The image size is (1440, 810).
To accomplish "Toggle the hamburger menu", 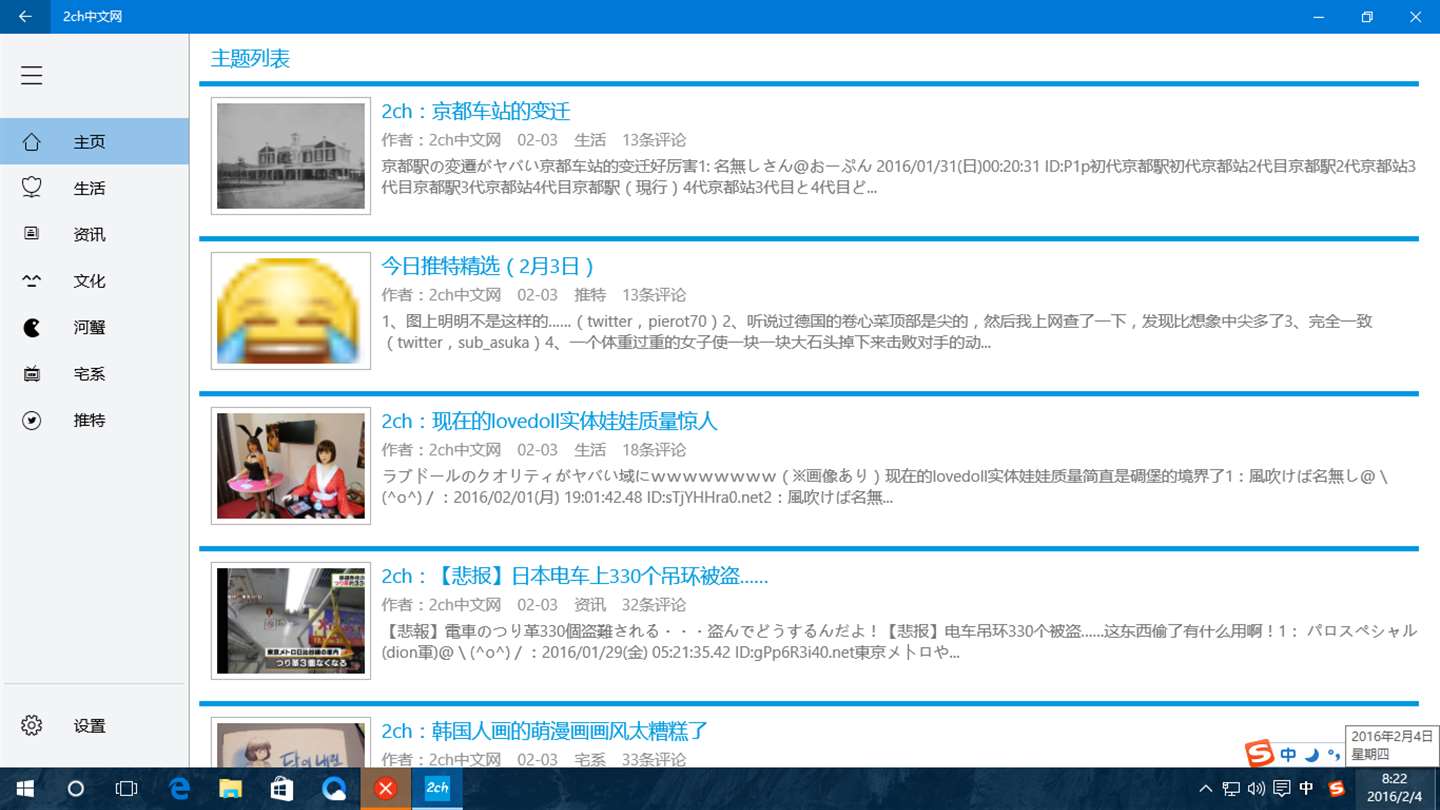I will click(32, 75).
